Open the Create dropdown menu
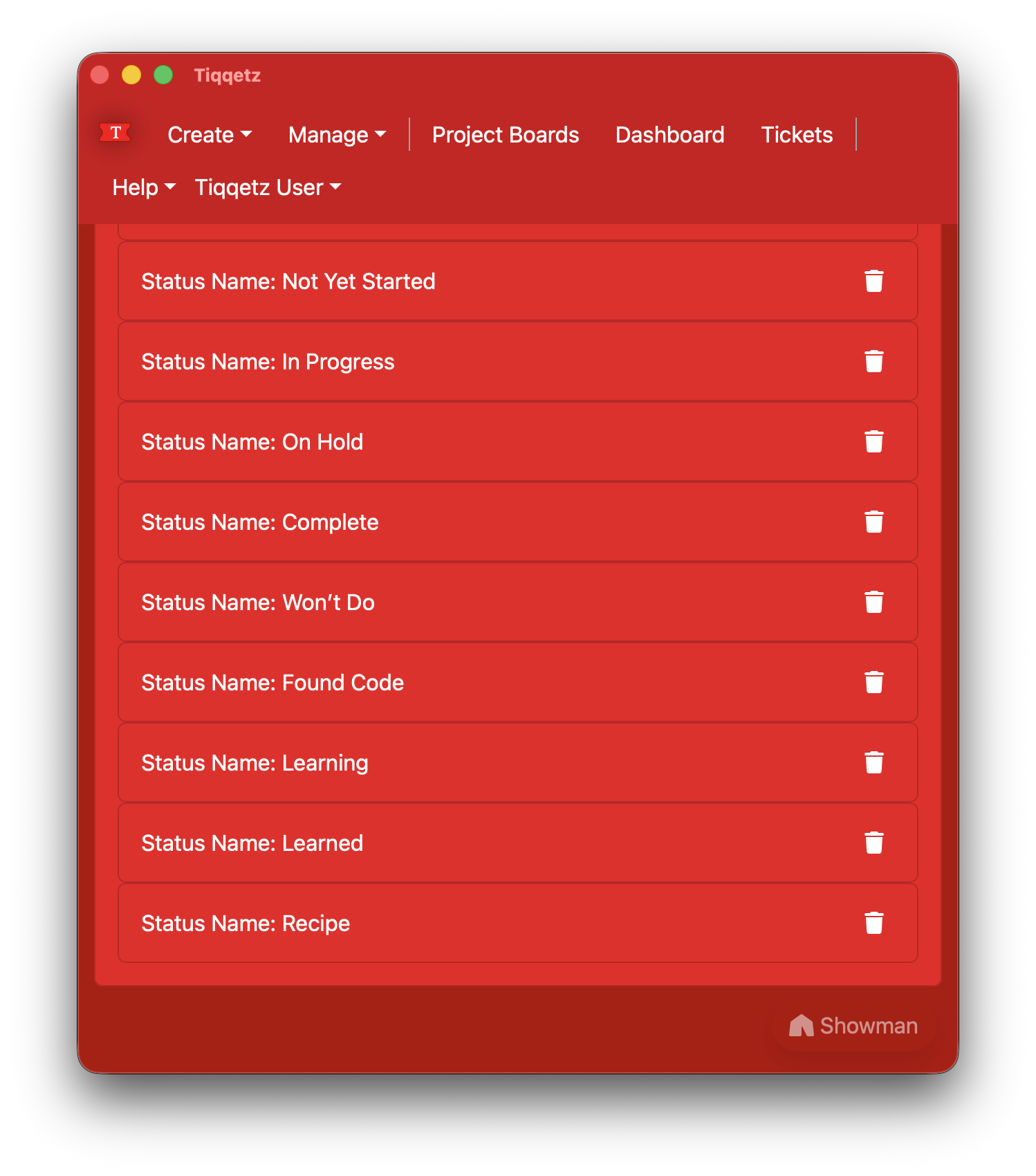 (210, 134)
